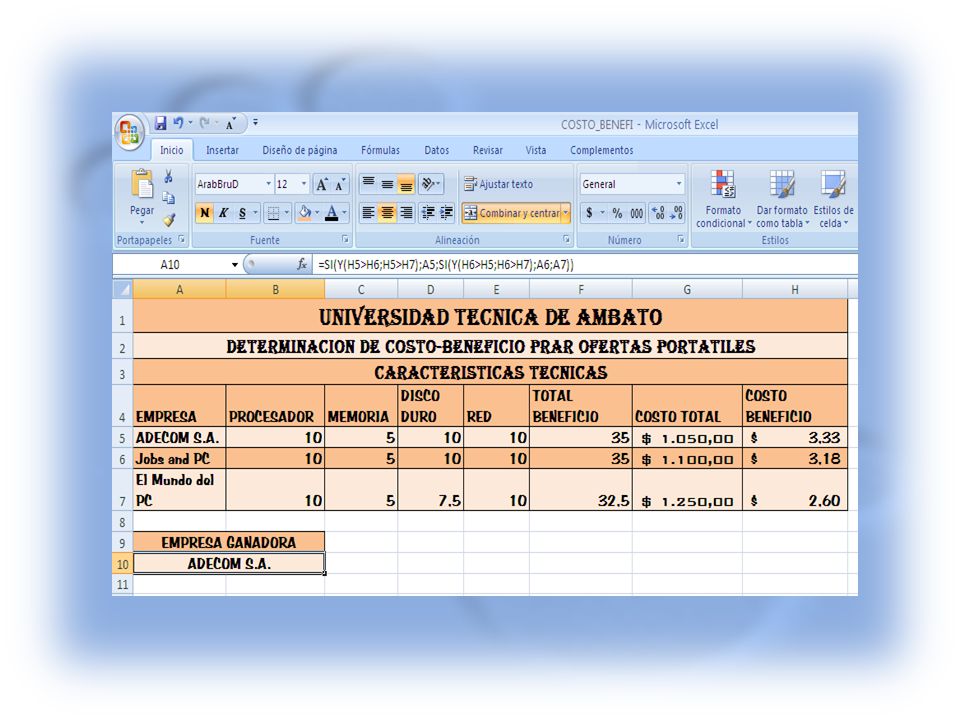Apply percent style

click(617, 213)
